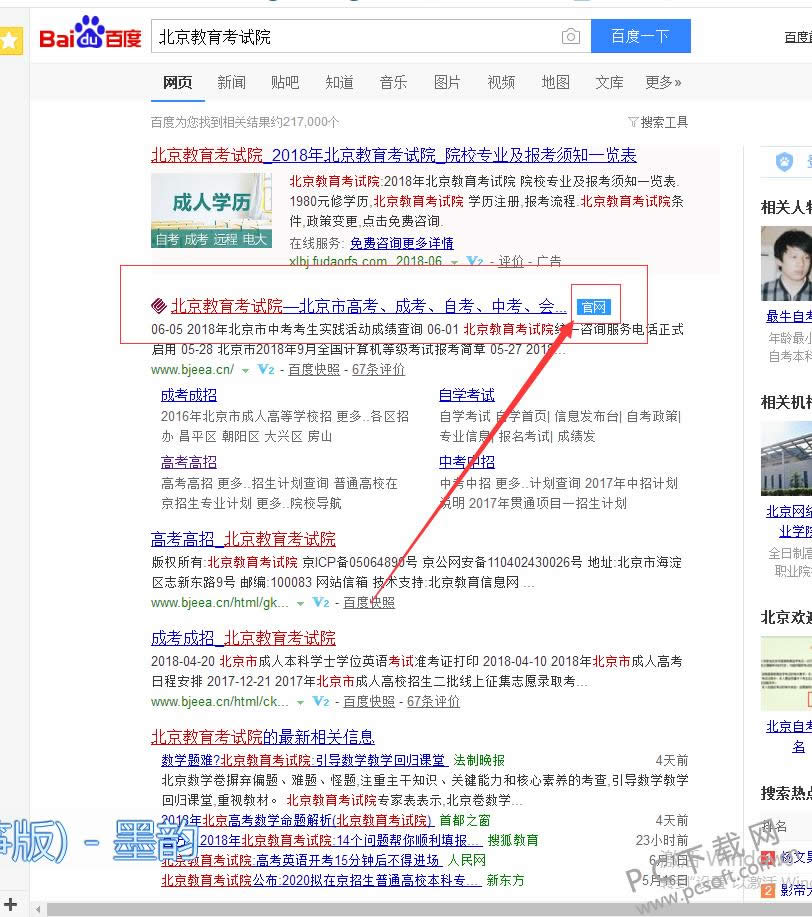Click V2 credit icon beside www.bjeea.cn/html/gk
Viewport: 812px width, 917px height.
pos(321,602)
